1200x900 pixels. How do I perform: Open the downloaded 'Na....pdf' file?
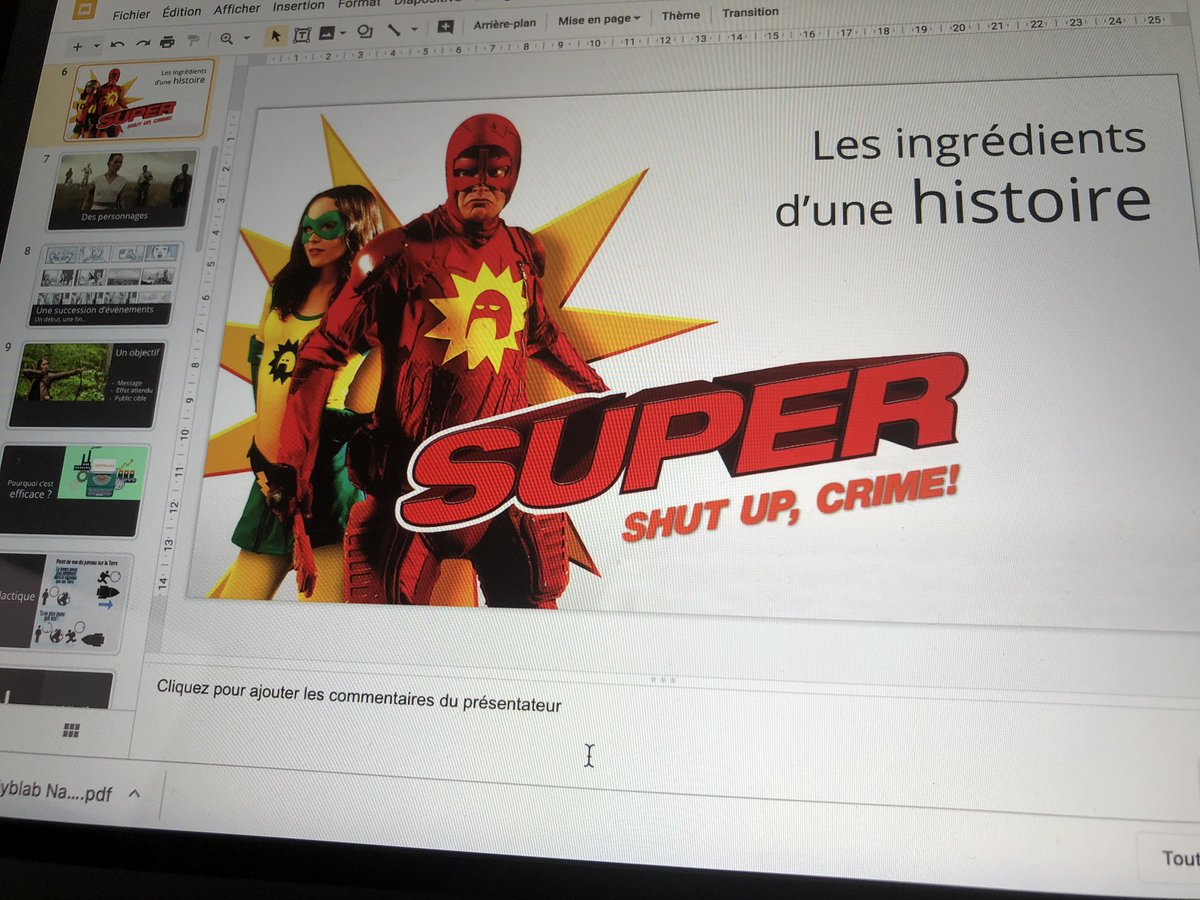[56, 792]
